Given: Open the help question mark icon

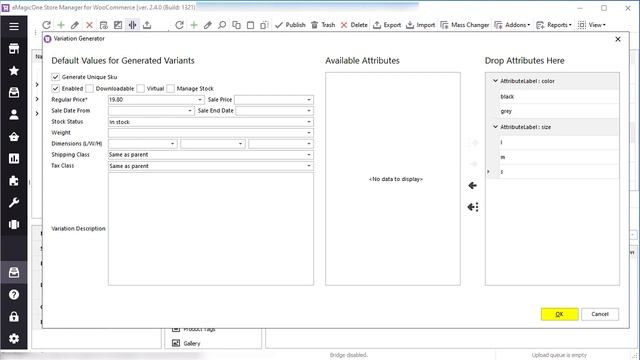Looking at the screenshot, I should tap(14, 295).
